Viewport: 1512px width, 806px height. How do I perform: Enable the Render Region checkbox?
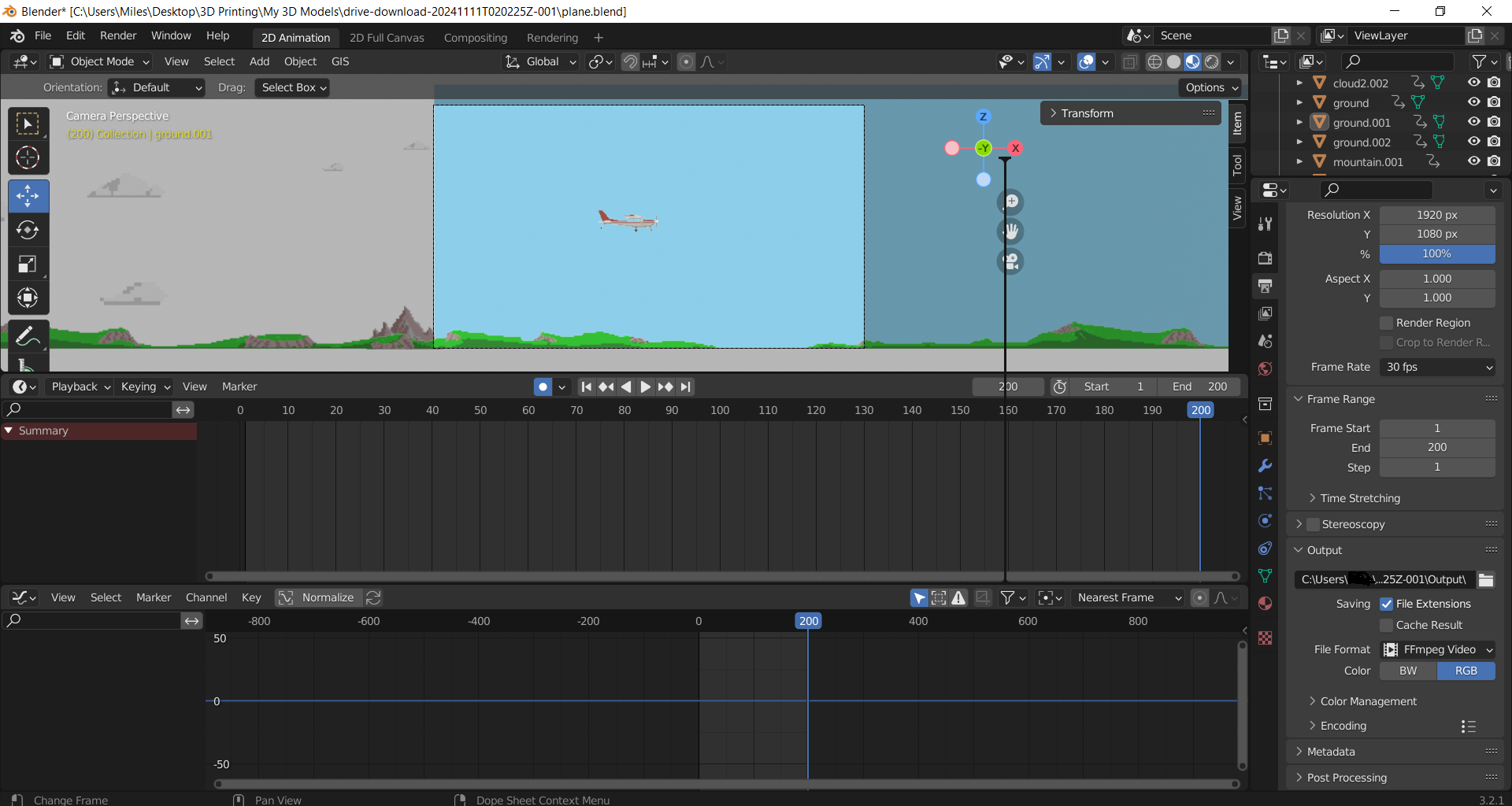pyautogui.click(x=1387, y=323)
